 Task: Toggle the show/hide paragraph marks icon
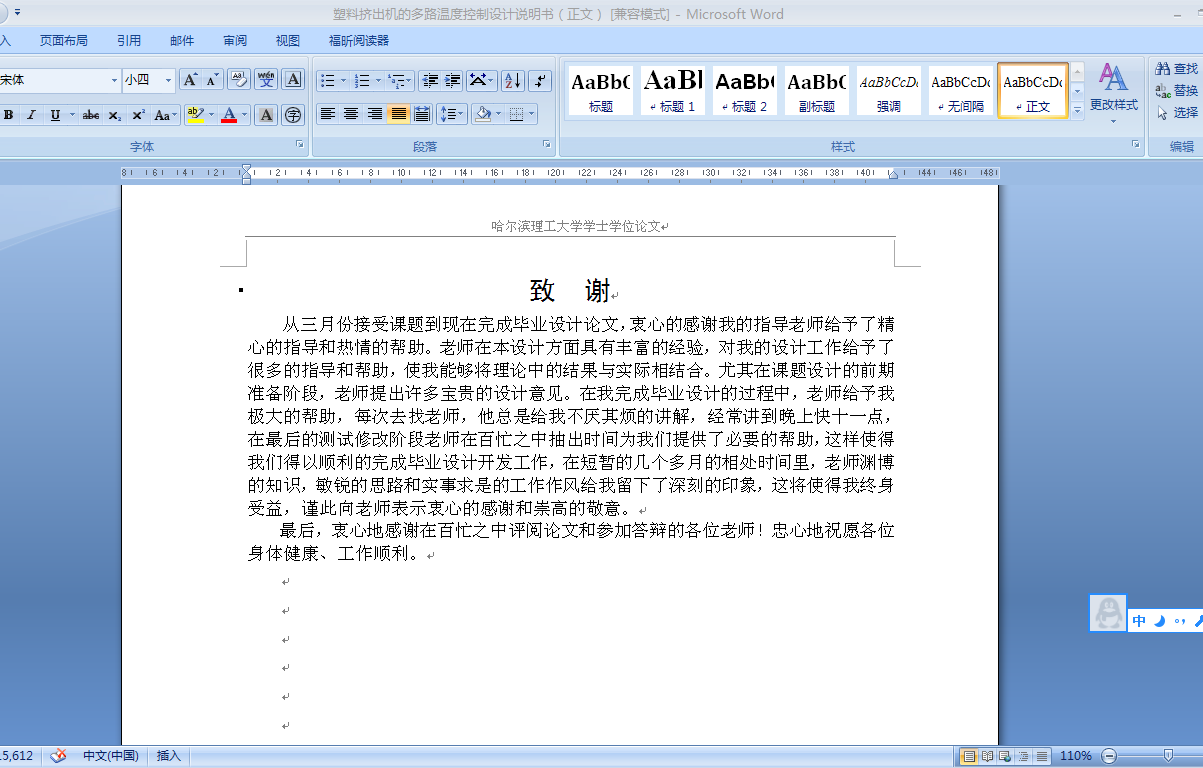pos(540,80)
